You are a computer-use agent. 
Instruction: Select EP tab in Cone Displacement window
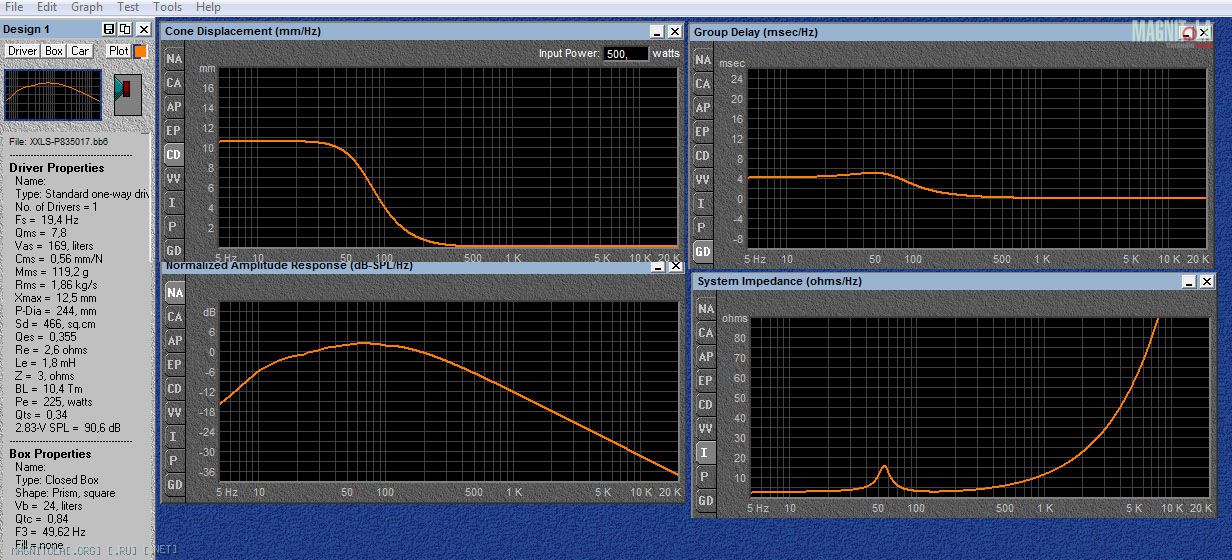(174, 131)
